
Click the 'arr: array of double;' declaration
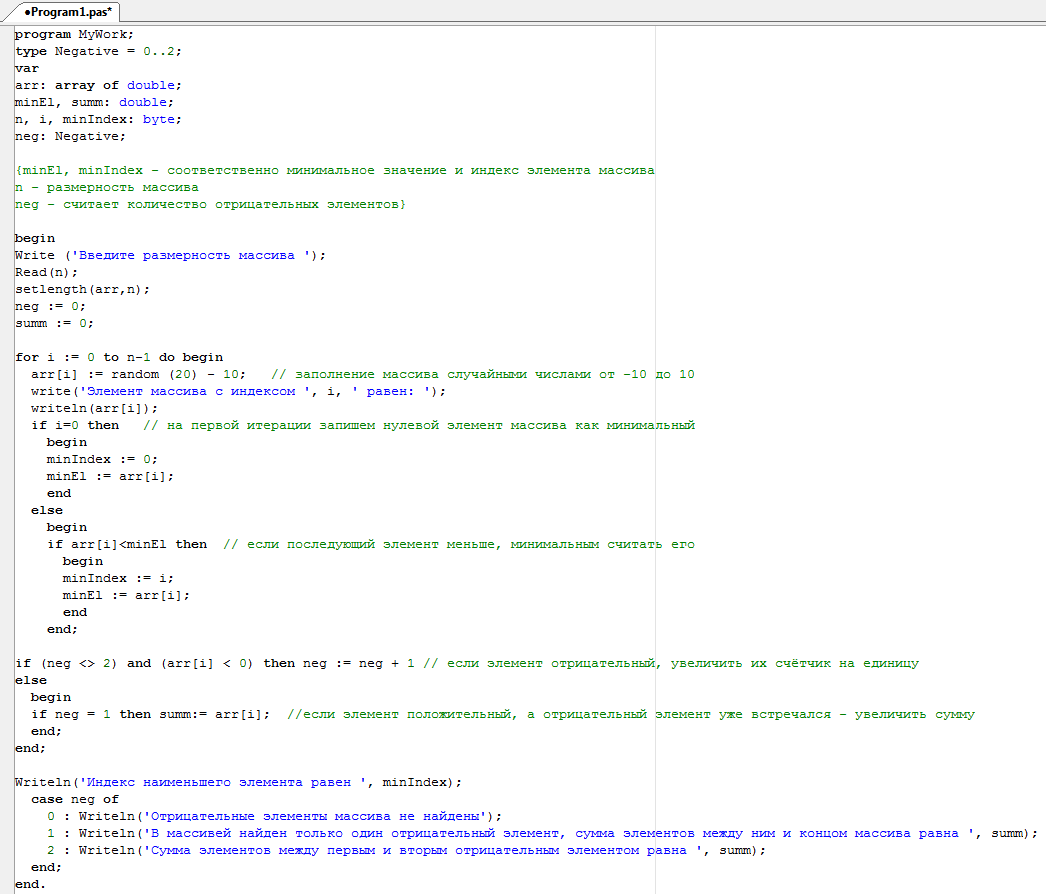coord(98,85)
